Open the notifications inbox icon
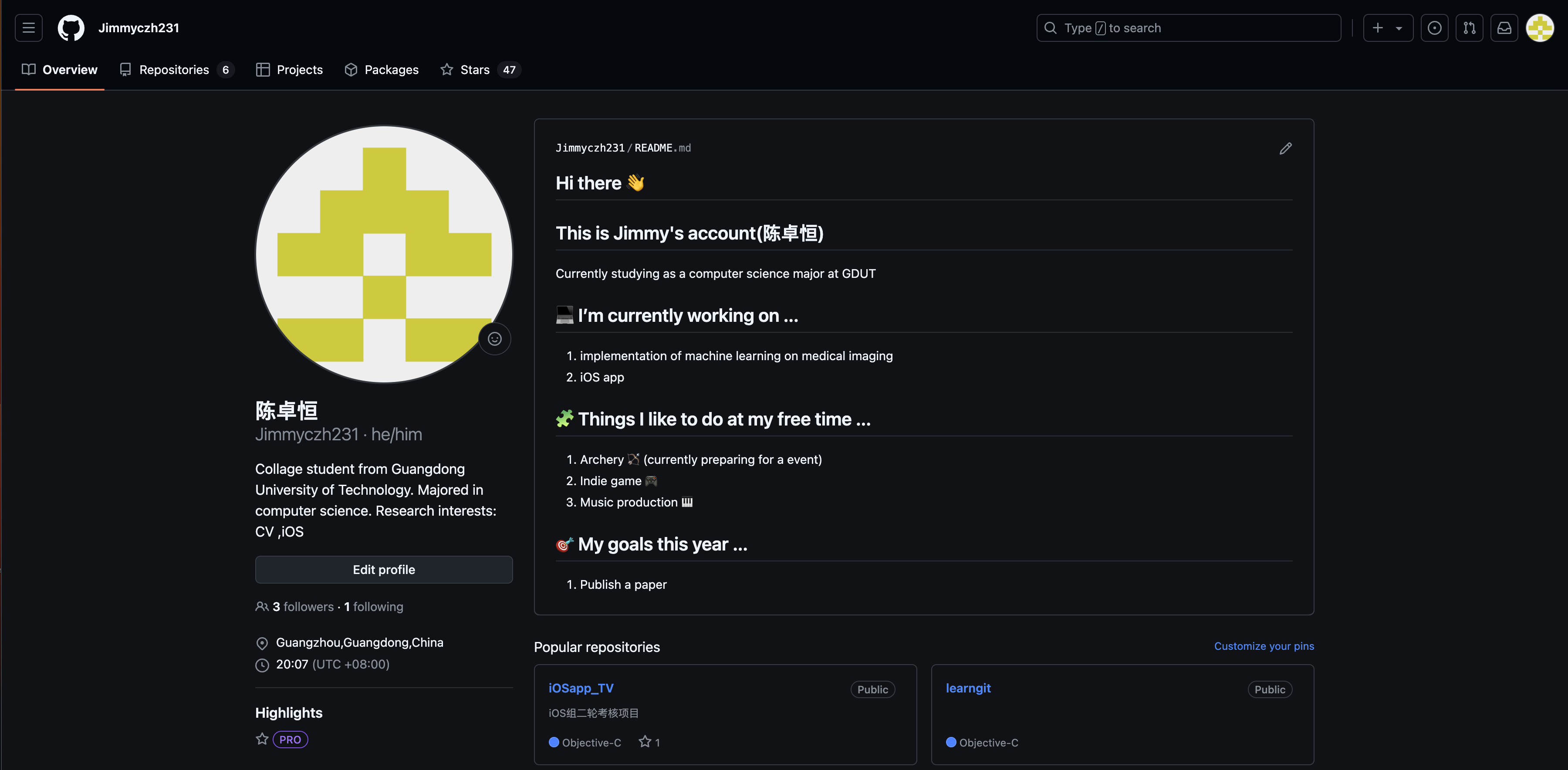The width and height of the screenshot is (1568, 770). [x=1504, y=28]
